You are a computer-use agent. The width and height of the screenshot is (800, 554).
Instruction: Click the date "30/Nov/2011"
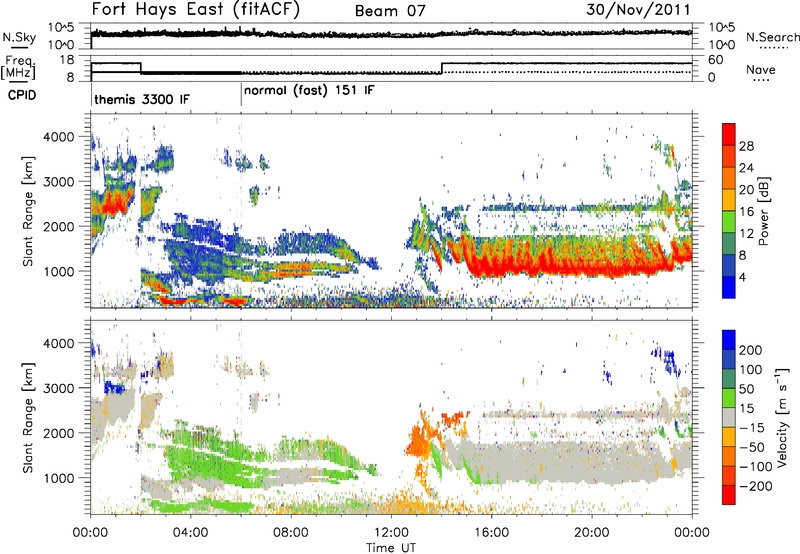[x=638, y=9]
